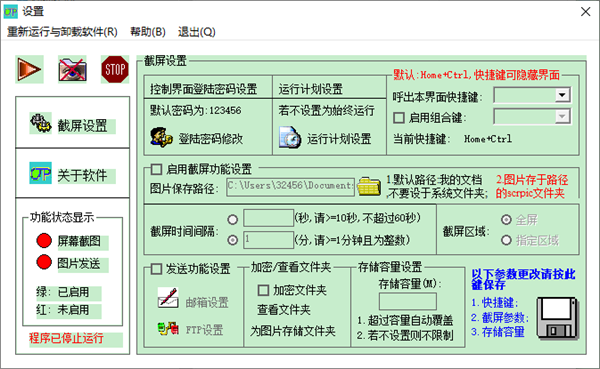The width and height of the screenshot is (600, 369).
Task: Open the 帮助(B) menu
Action: (148, 32)
